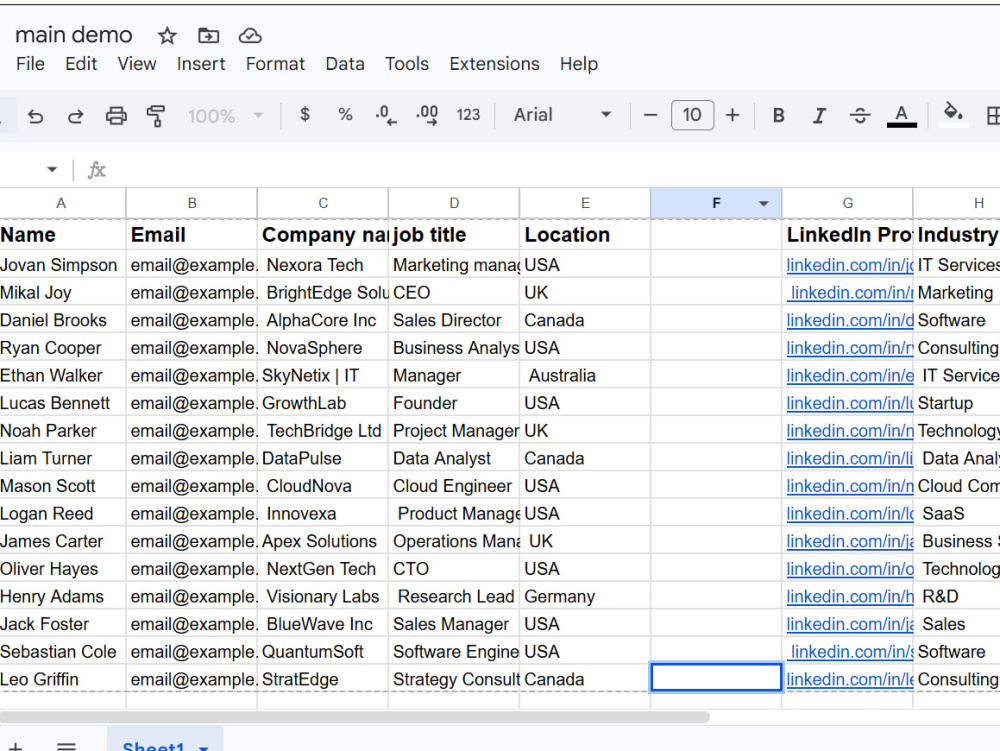Select cell containing Nexora Tech
This screenshot has width=1000, height=751.
click(323, 265)
